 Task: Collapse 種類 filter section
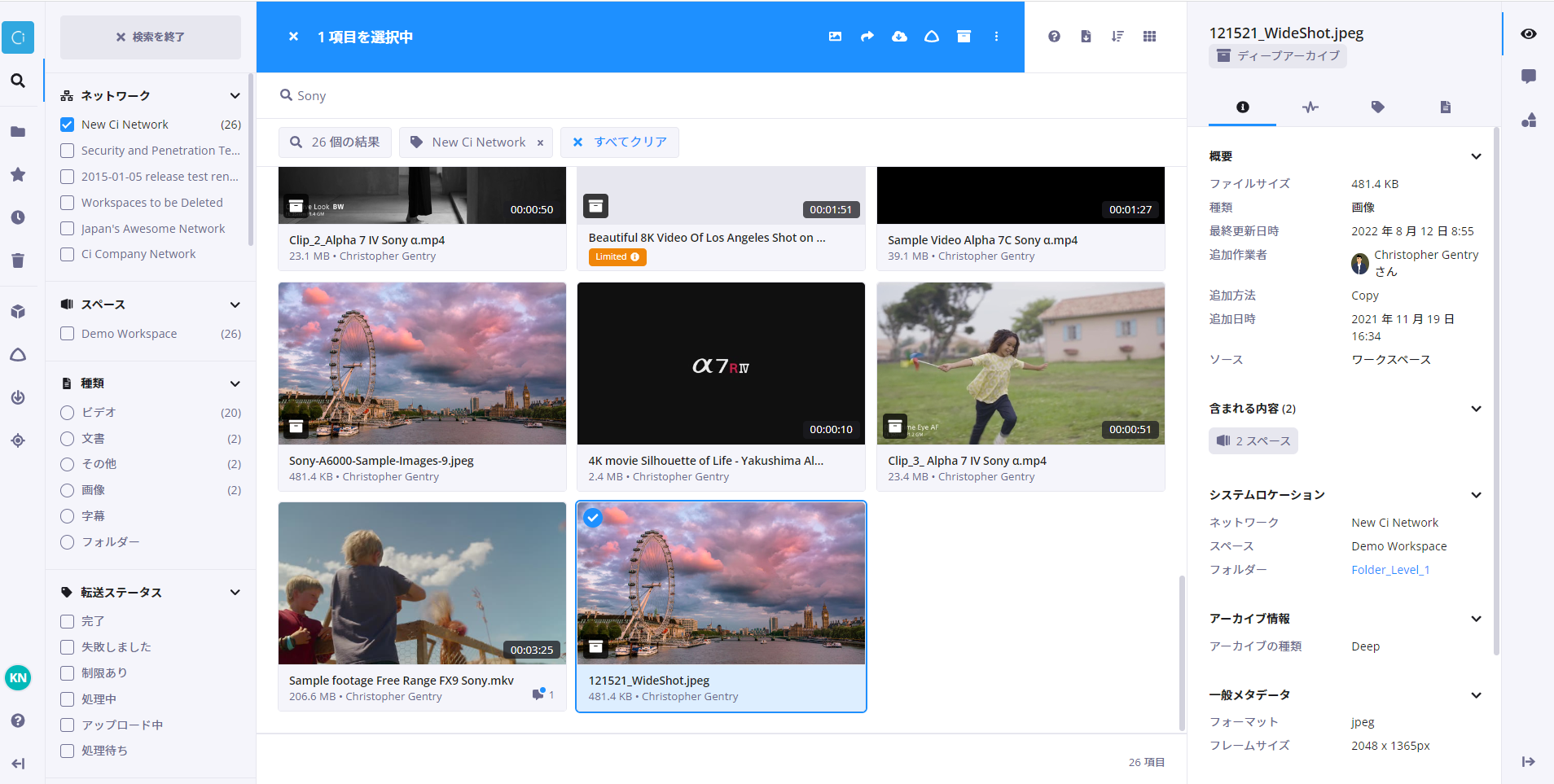point(235,383)
